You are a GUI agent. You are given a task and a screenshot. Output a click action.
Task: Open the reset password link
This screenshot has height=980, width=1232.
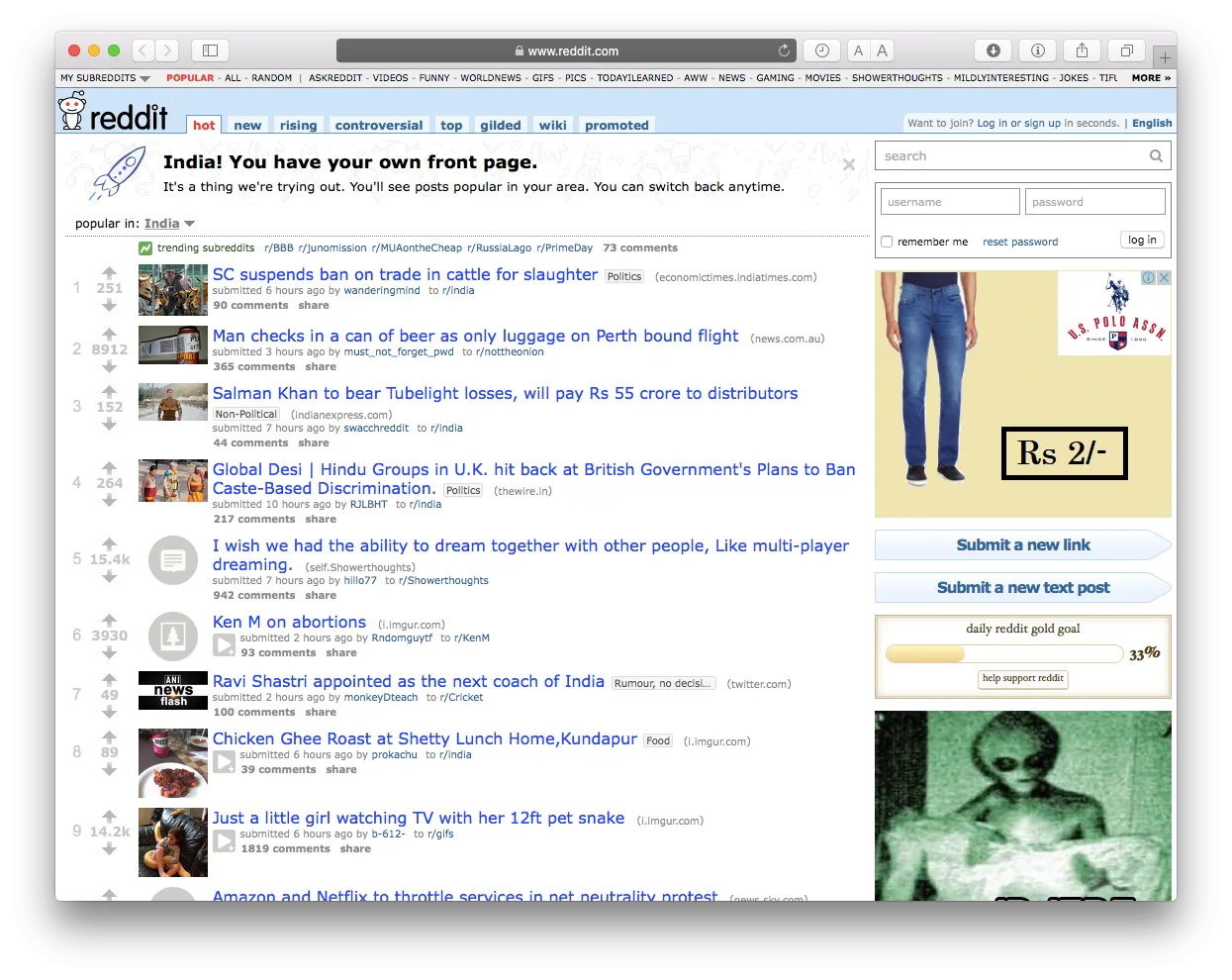coord(1020,243)
